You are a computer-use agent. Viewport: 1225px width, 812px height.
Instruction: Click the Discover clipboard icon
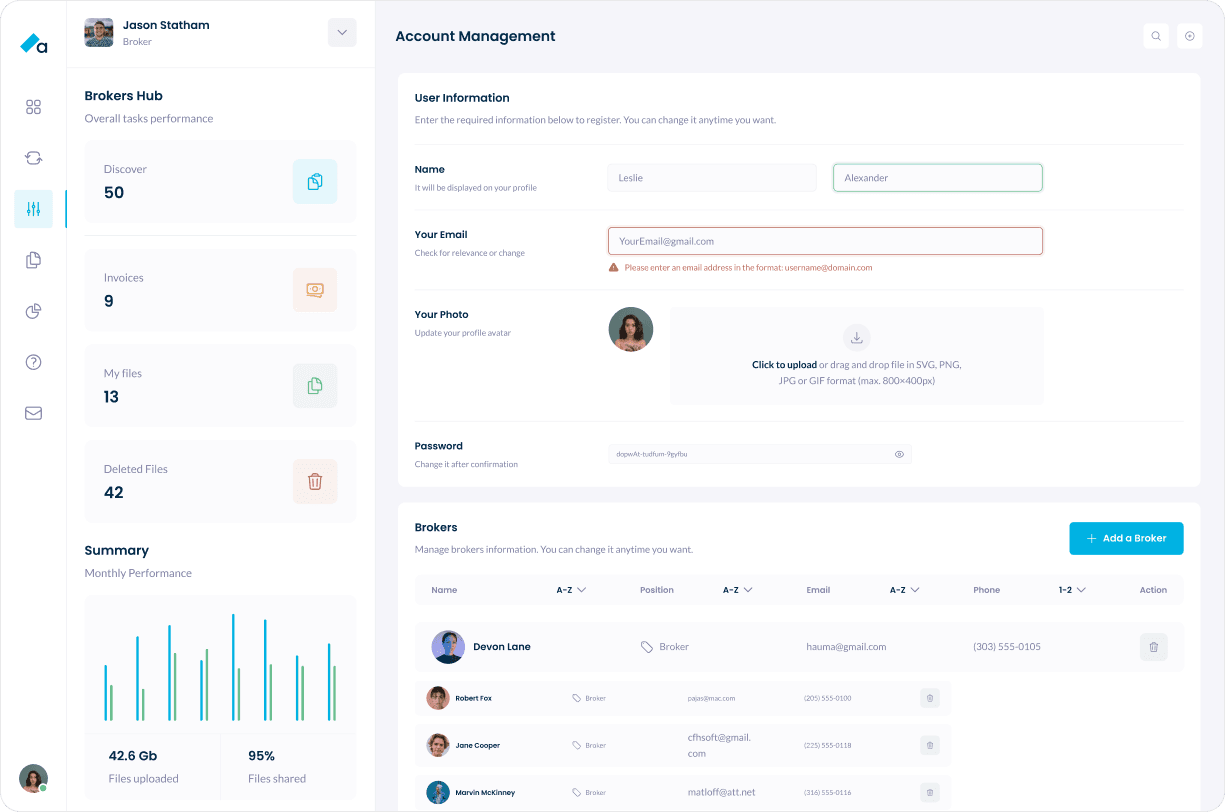(315, 181)
